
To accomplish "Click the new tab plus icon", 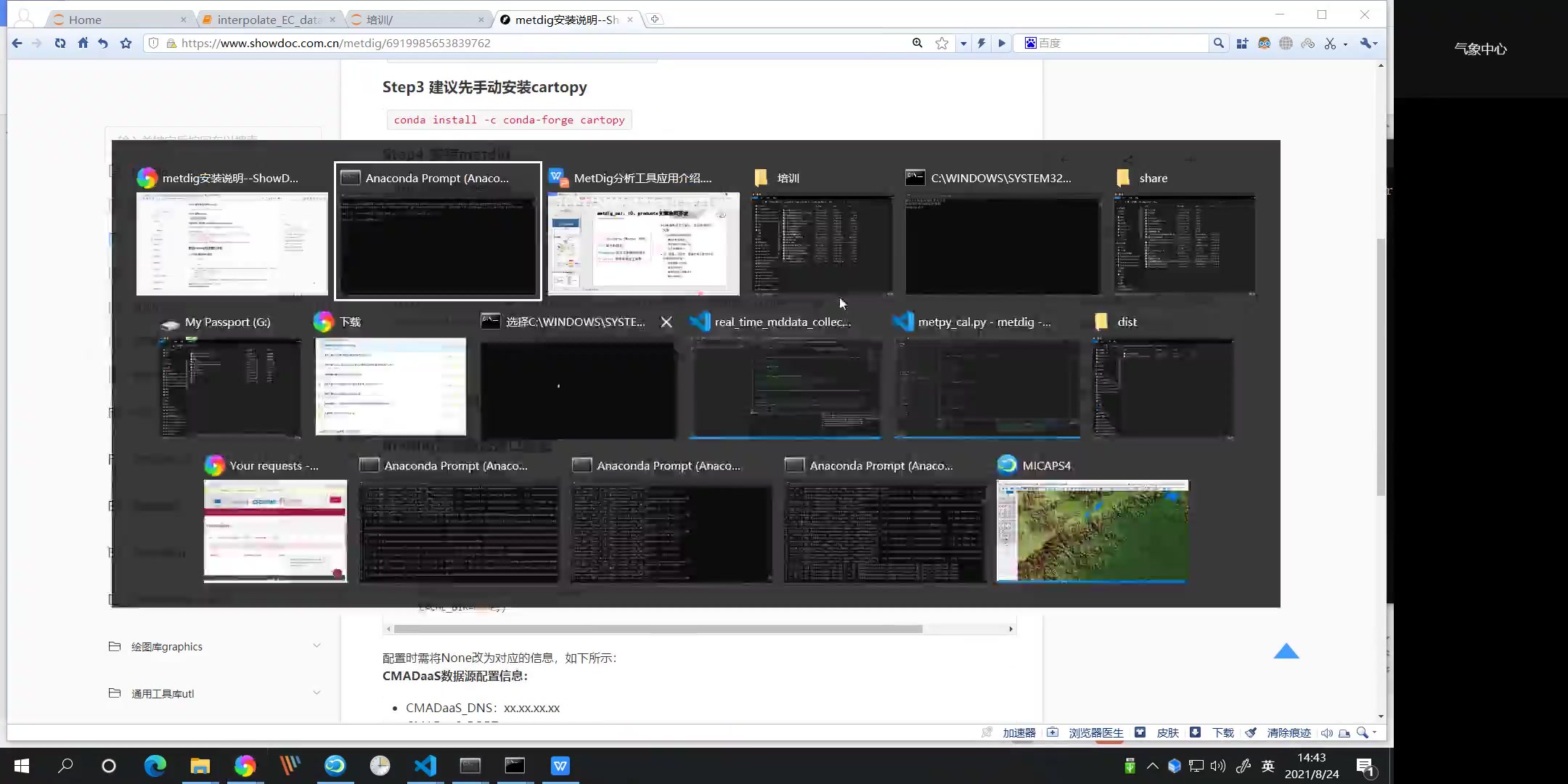I will [655, 20].
